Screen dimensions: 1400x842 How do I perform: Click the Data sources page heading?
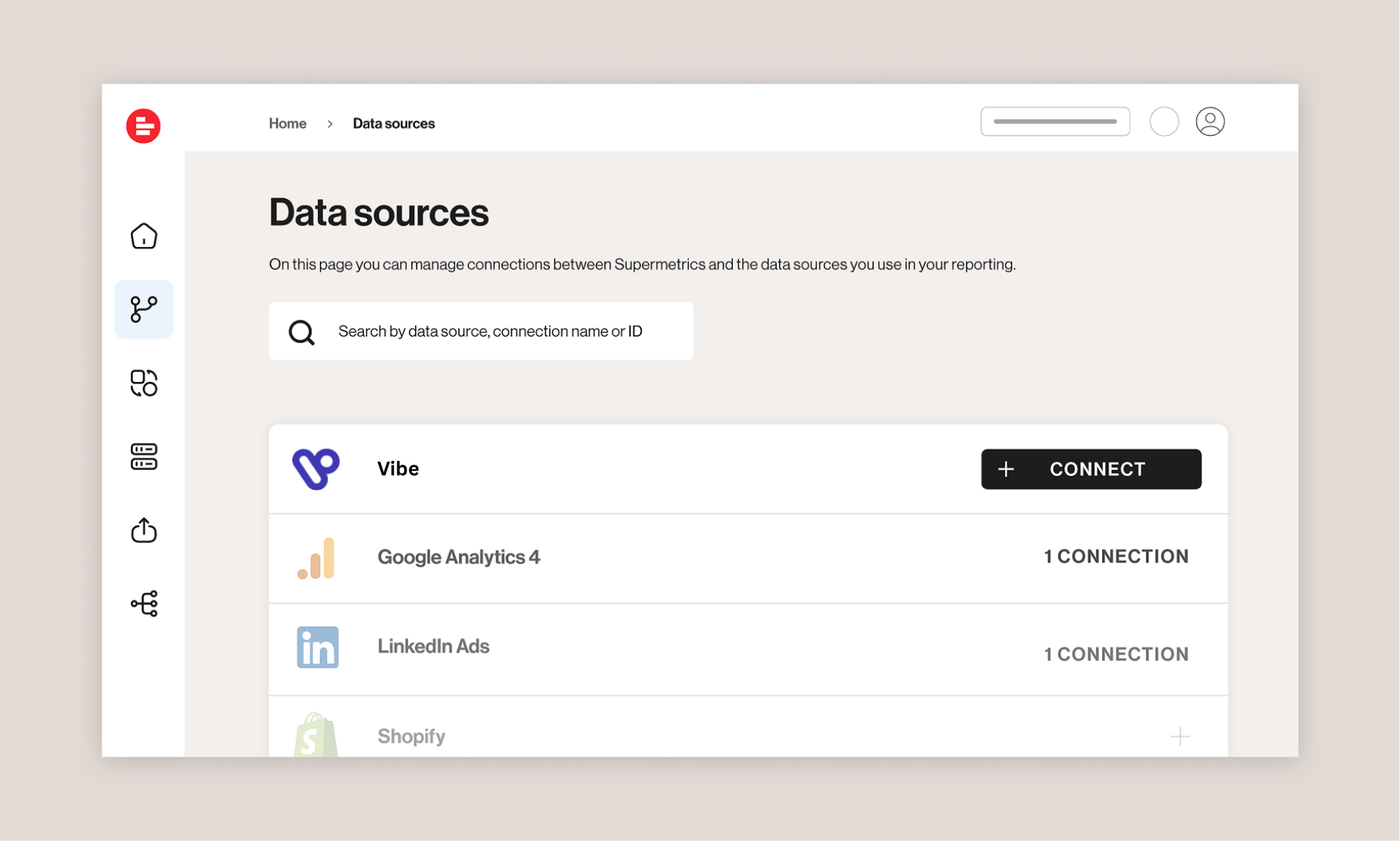pos(379,212)
